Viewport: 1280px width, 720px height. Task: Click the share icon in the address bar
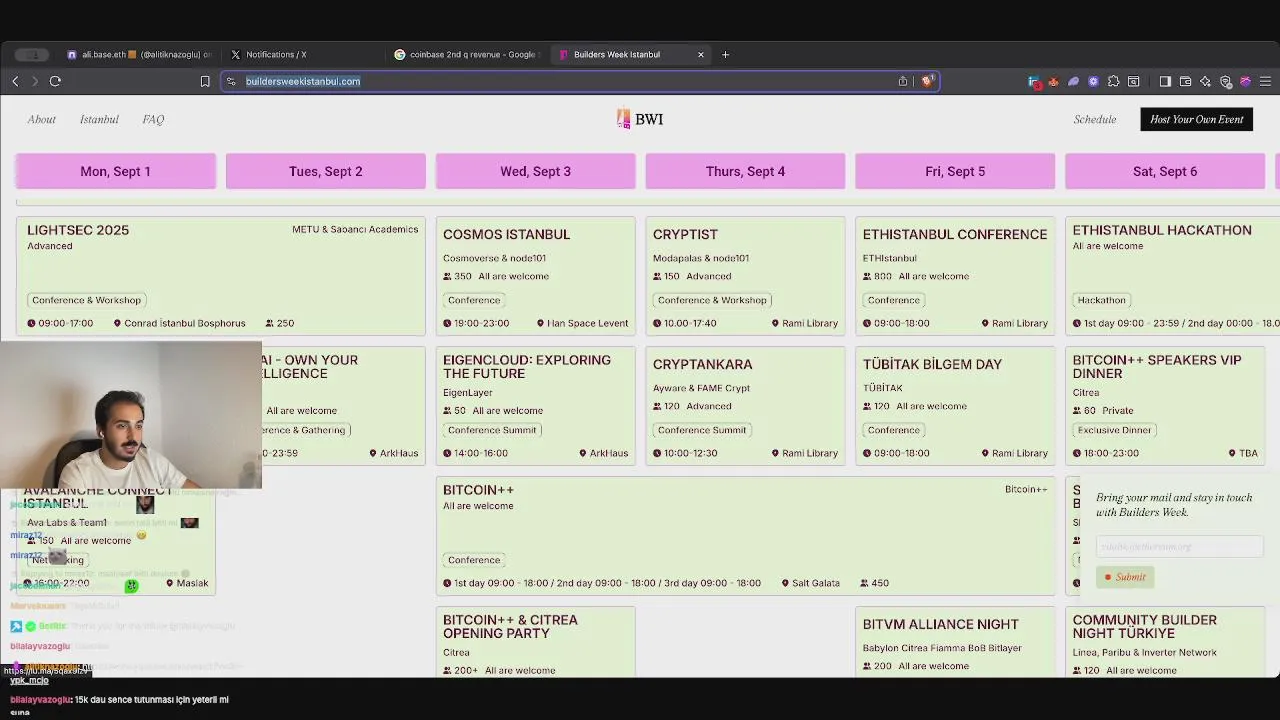pyautogui.click(x=903, y=81)
